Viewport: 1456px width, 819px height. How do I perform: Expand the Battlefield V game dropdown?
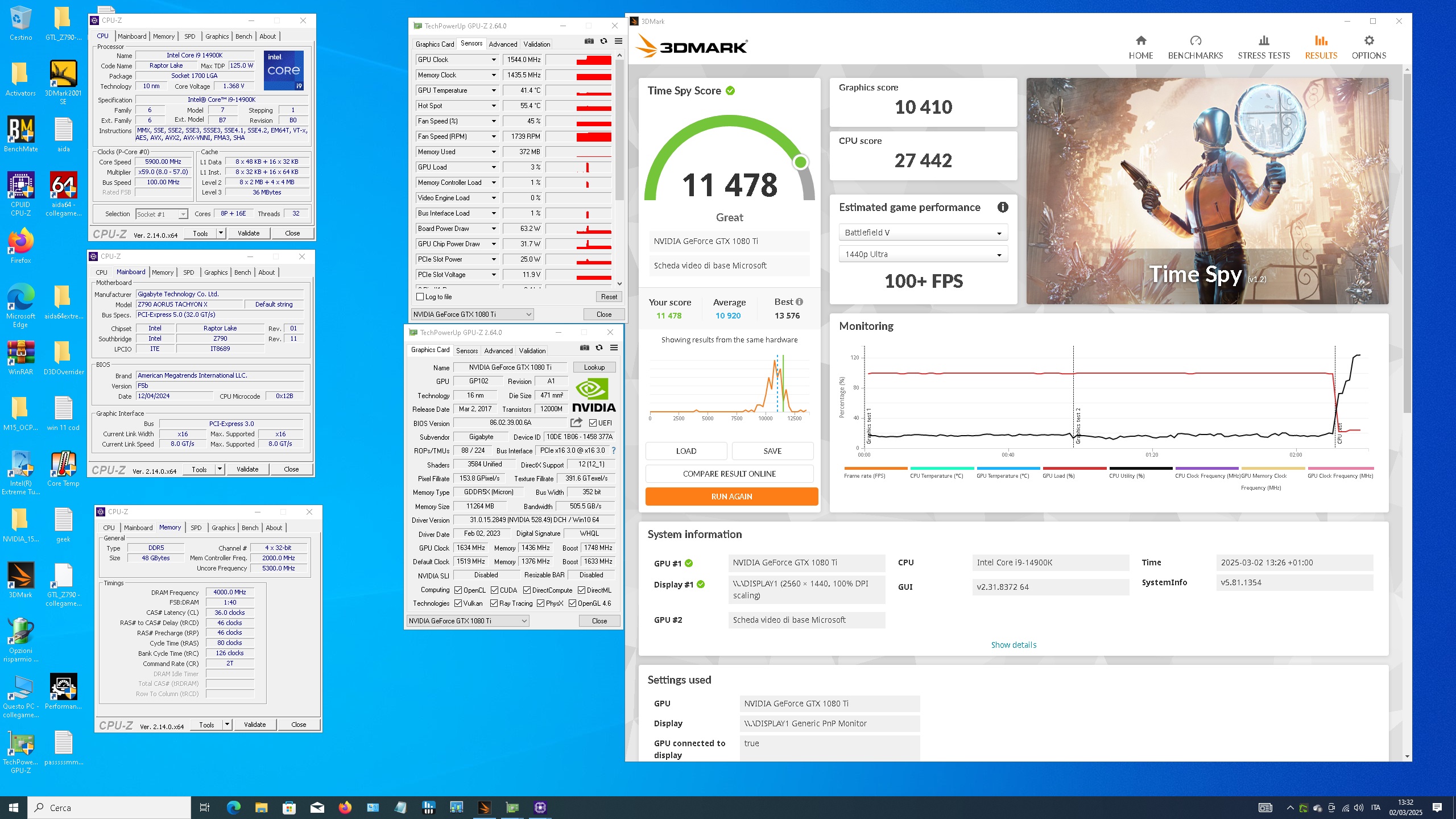tap(923, 233)
